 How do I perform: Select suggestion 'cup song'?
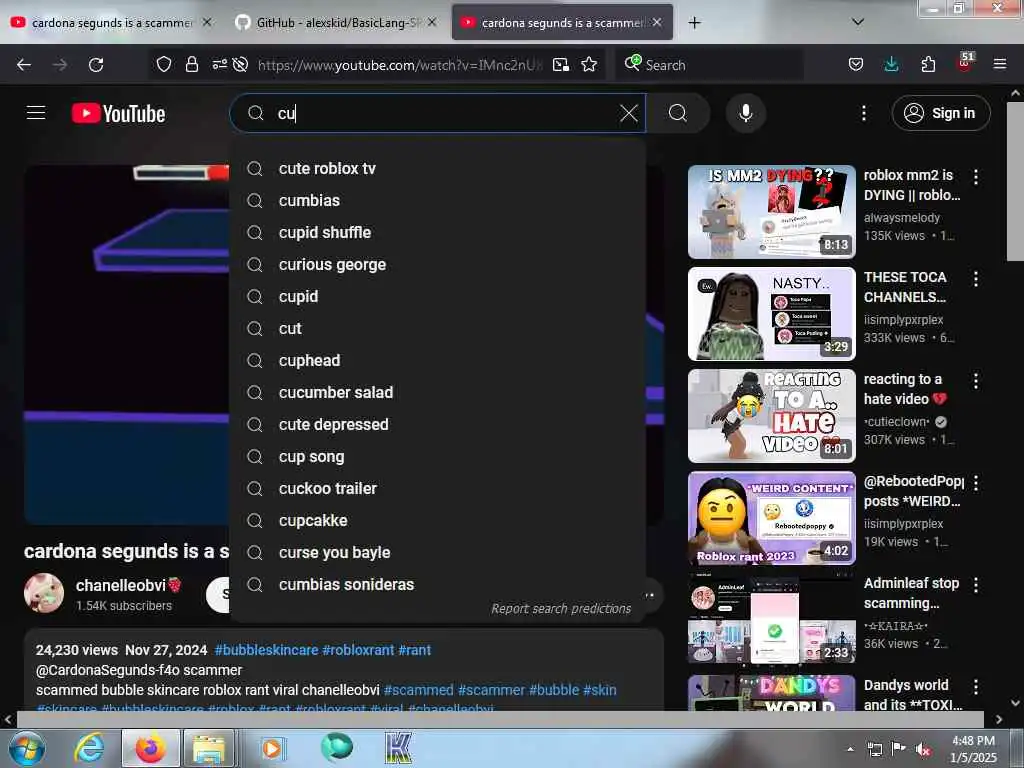pos(438,456)
